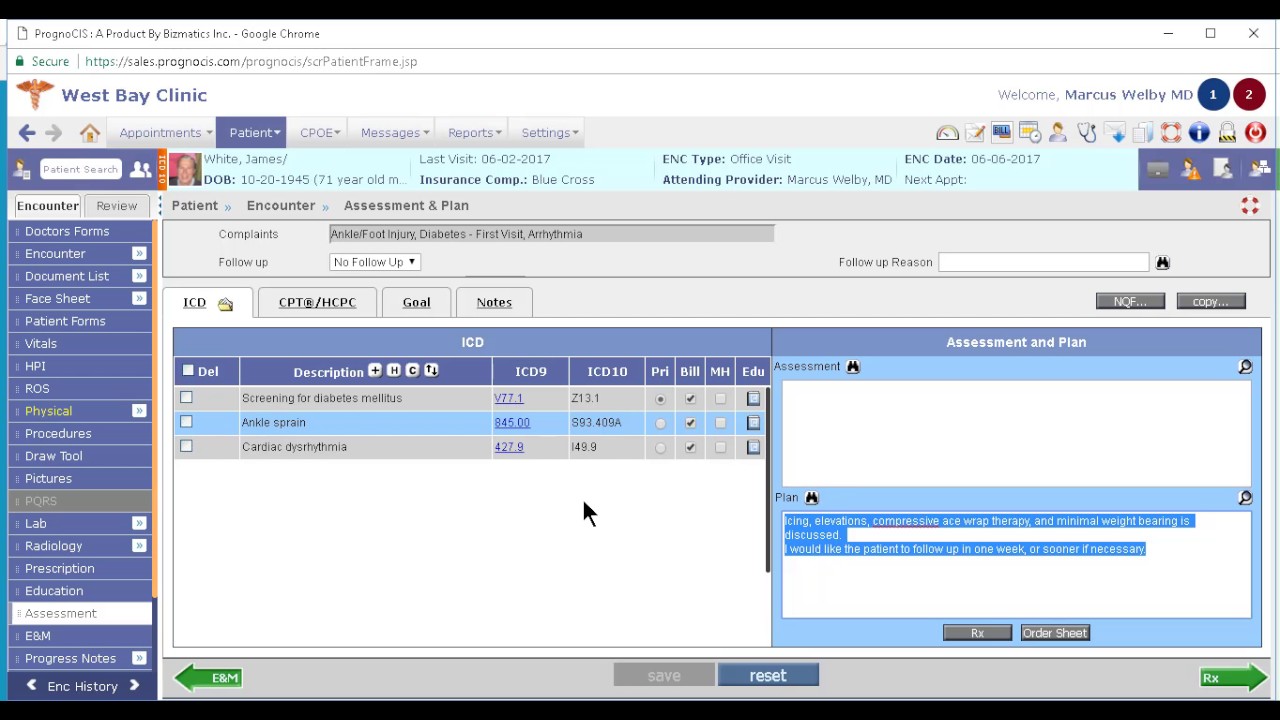Click inside the Assessment text area
1280x720 pixels.
pos(1016,432)
